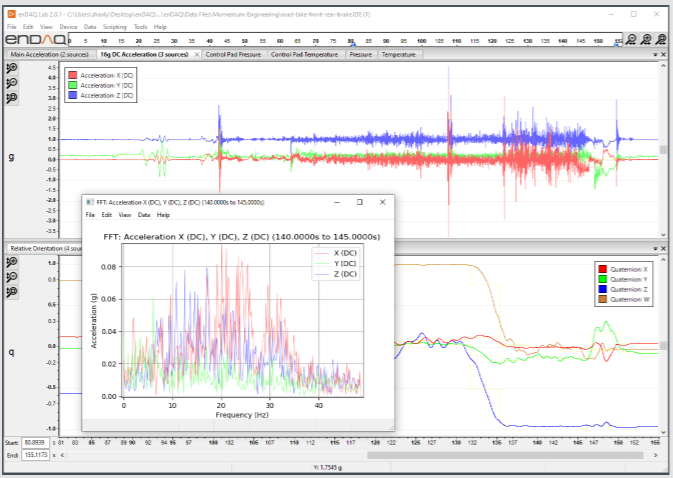The height and width of the screenshot is (478, 673).
Task: Open the Scripting menu in the main menu bar
Action: coord(115,27)
